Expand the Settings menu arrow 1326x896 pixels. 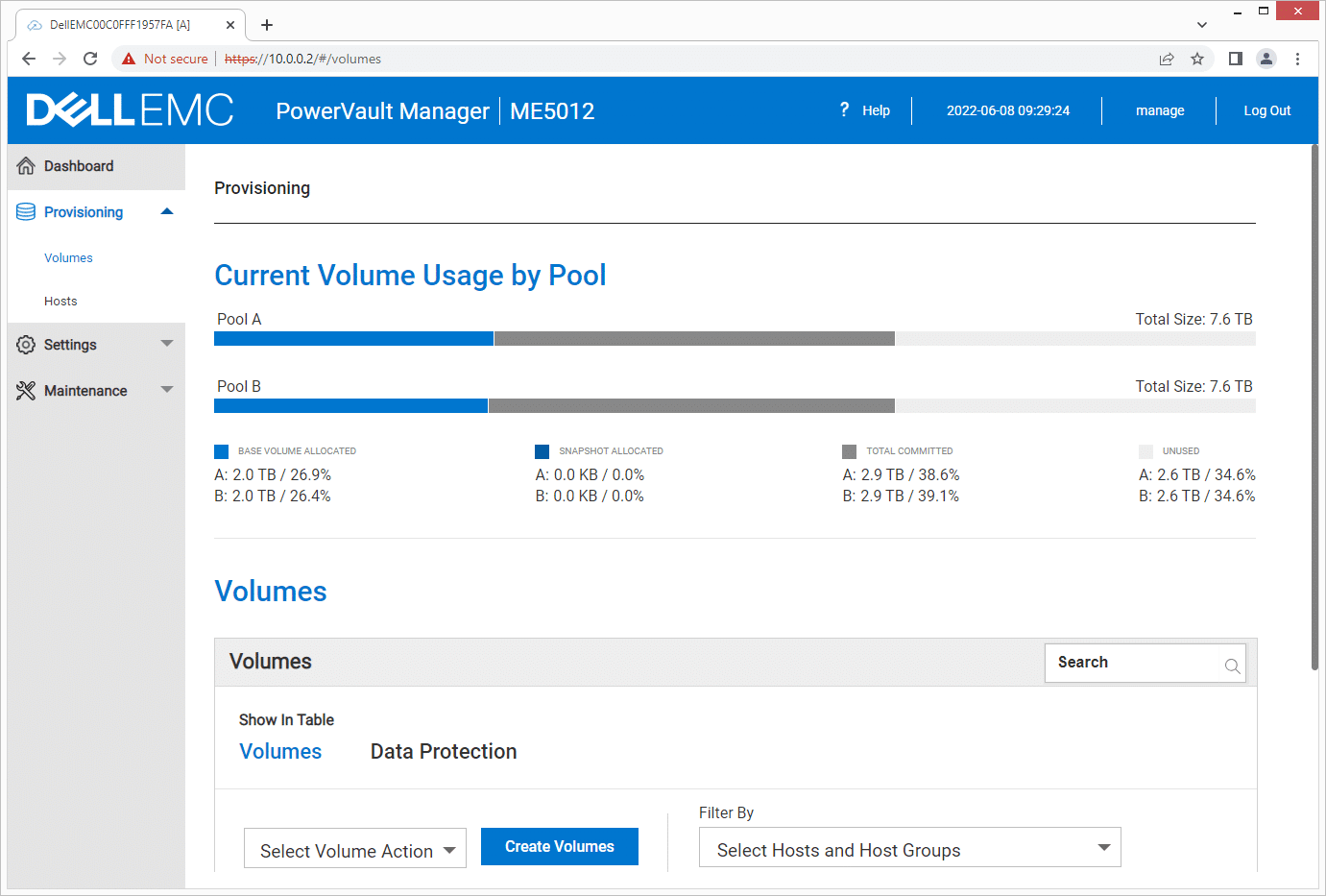coord(167,343)
